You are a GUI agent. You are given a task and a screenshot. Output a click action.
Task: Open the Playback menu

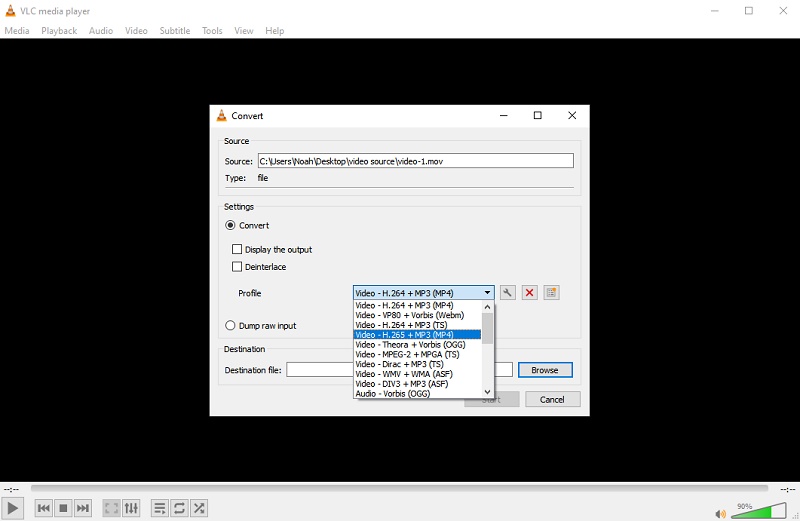[x=59, y=31]
